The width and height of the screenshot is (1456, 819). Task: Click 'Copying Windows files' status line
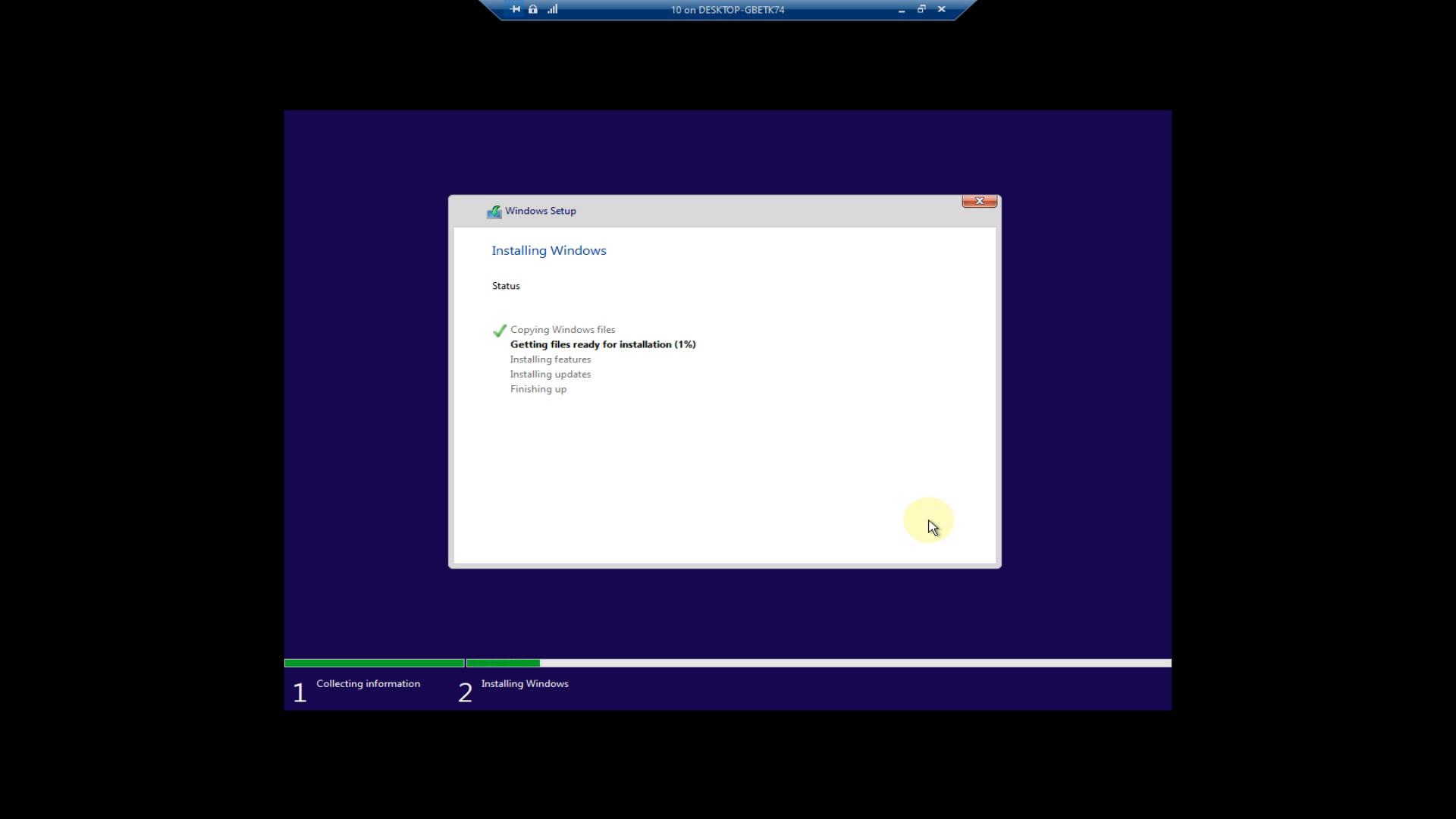coord(563,330)
